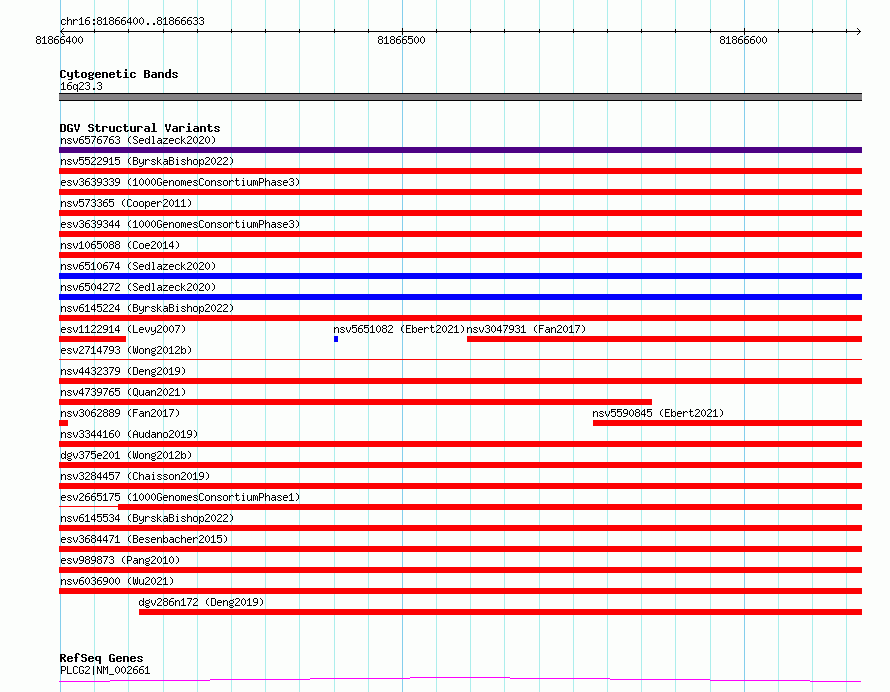Click ruler position 81866600
890x692 pixels.
point(744,40)
